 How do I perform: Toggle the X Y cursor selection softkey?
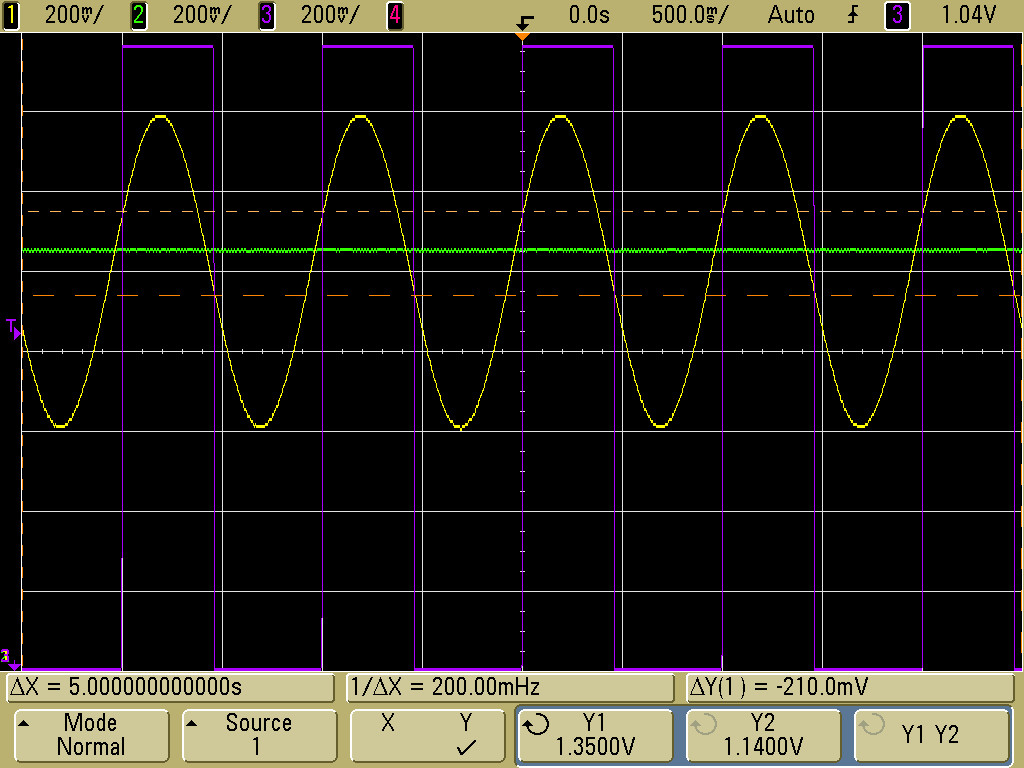coord(427,735)
